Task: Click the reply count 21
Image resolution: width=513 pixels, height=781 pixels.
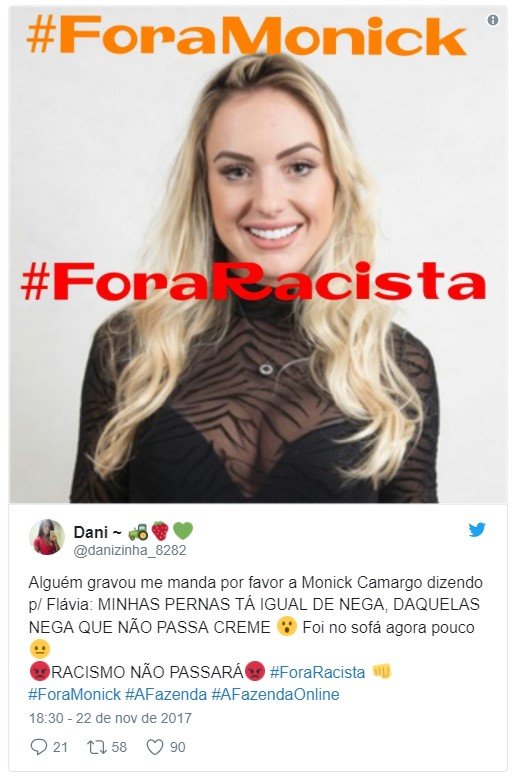Action: (60, 747)
